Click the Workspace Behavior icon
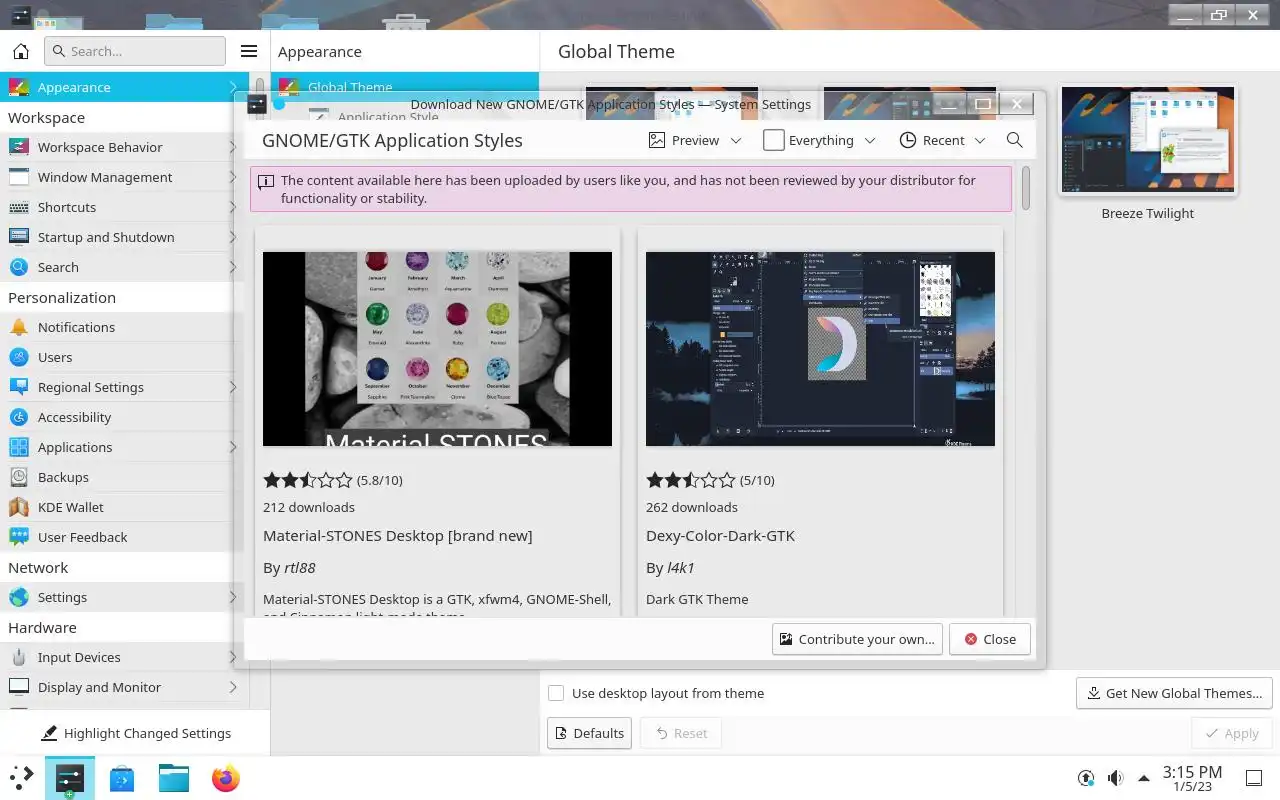 (x=18, y=147)
